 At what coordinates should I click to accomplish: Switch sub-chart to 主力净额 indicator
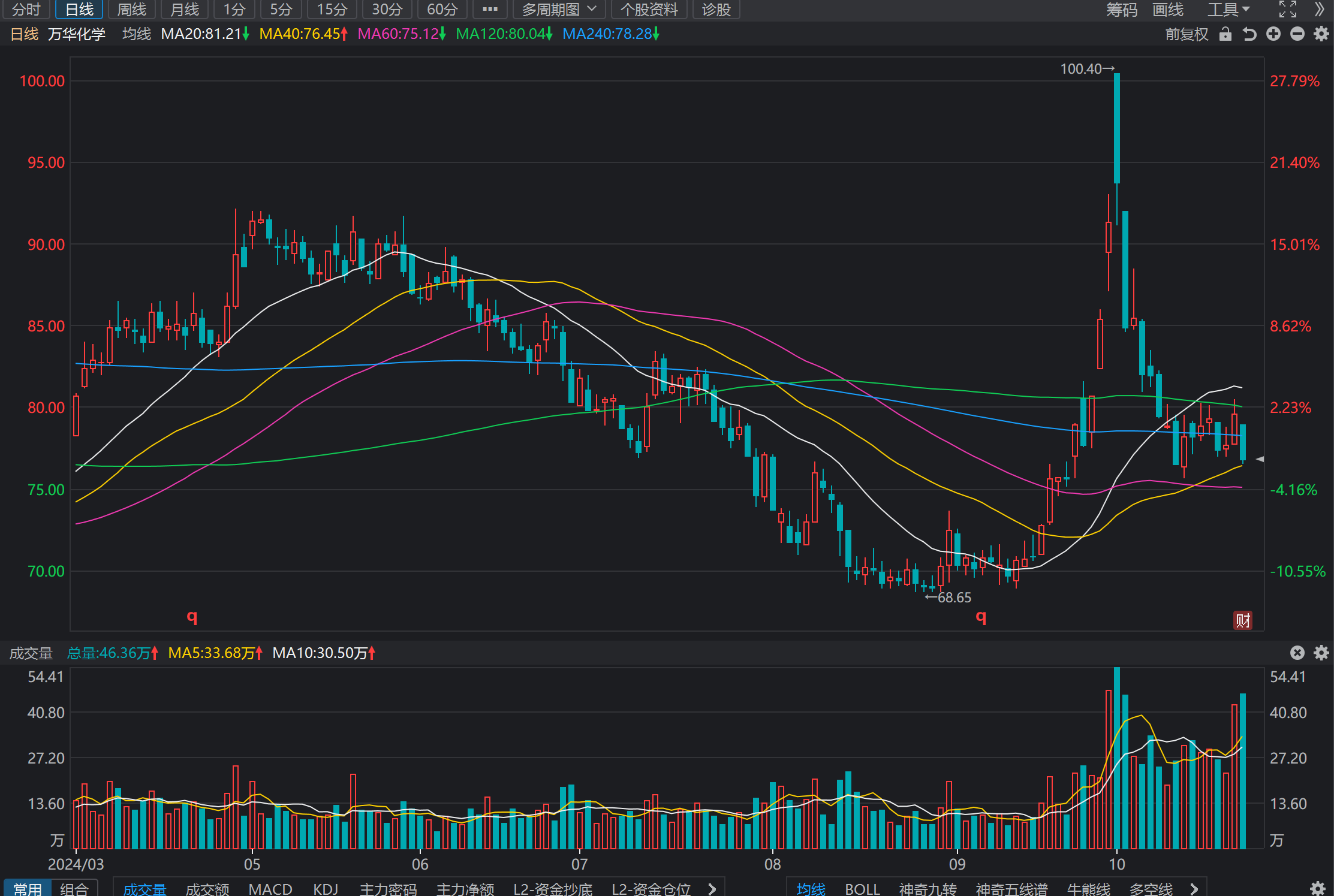coord(465,888)
